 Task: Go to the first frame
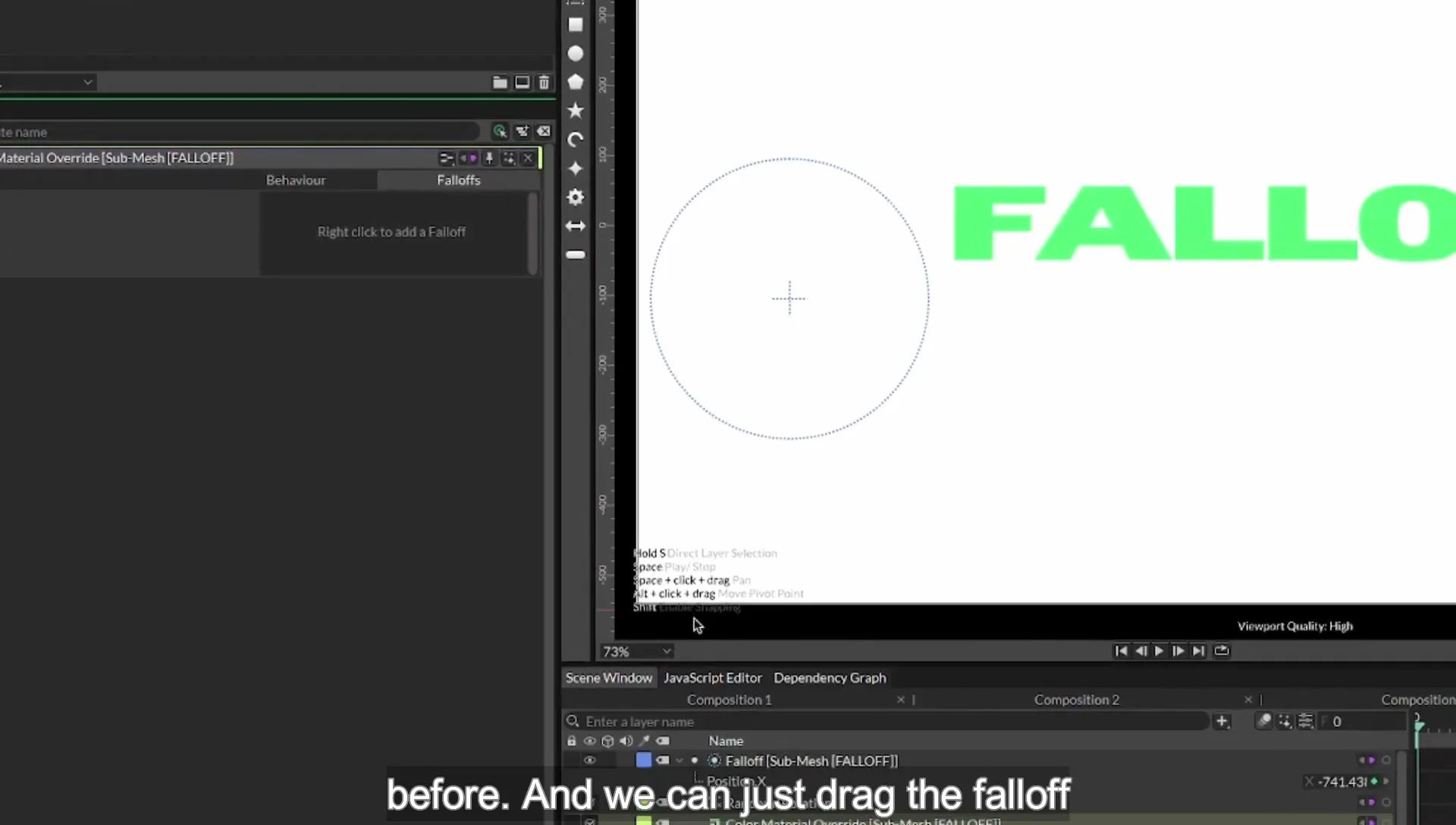tap(1121, 651)
